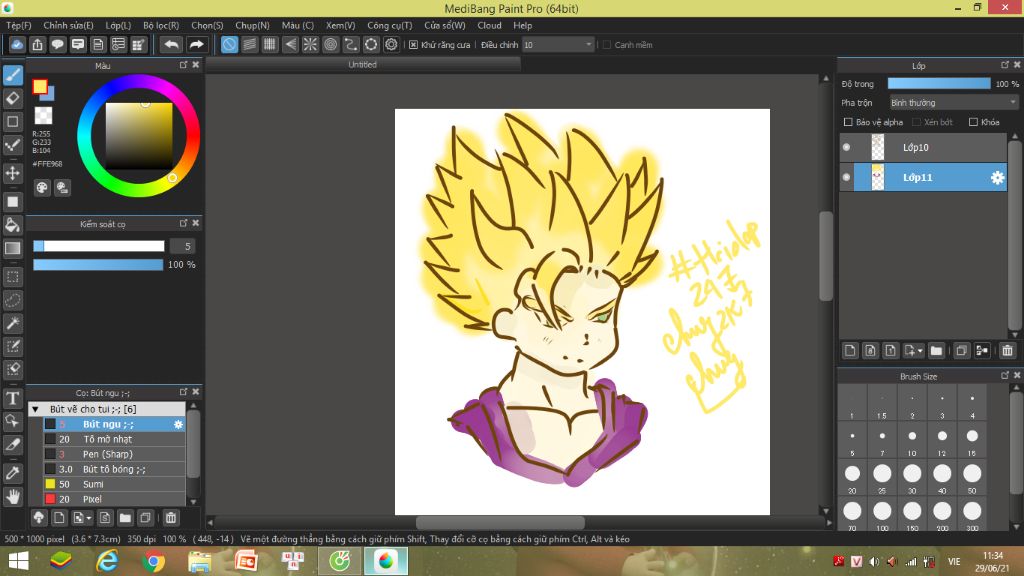
Task: Switch to the Untitled canvas tab
Action: (x=362, y=65)
